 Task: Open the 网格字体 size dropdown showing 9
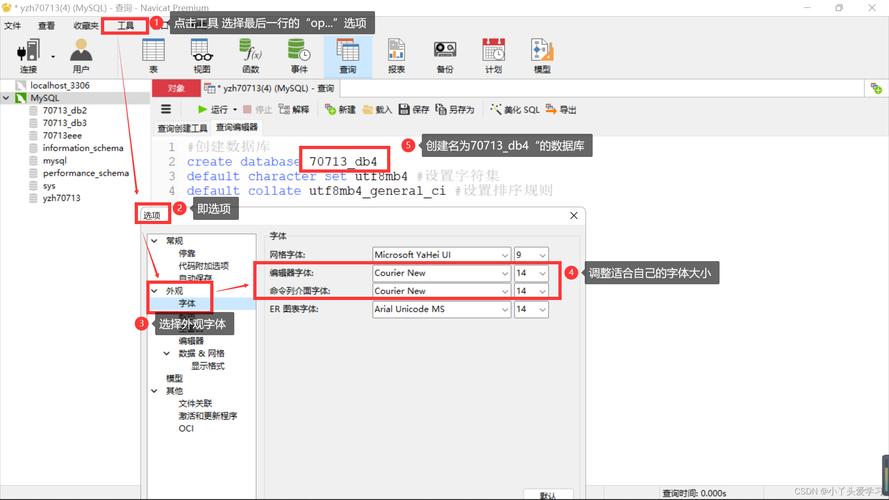pyautogui.click(x=531, y=255)
